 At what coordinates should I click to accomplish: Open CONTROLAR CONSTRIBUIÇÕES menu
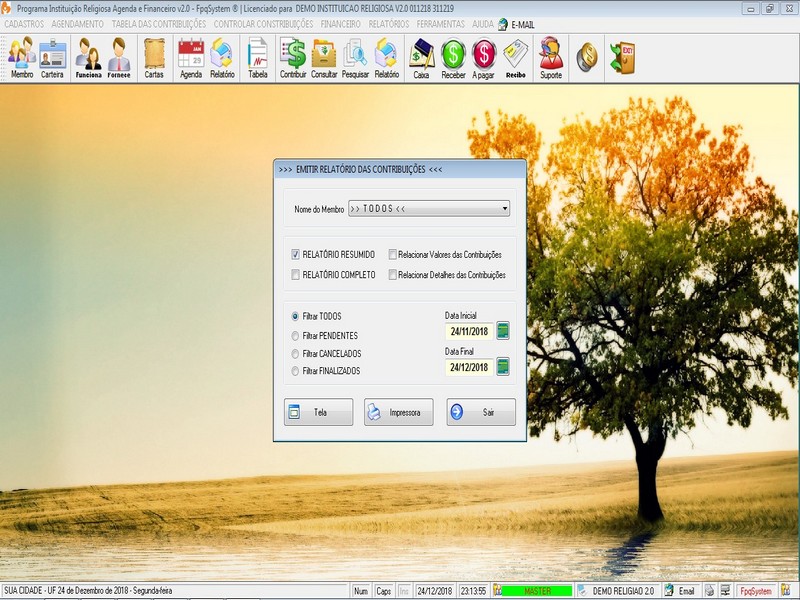tap(263, 24)
